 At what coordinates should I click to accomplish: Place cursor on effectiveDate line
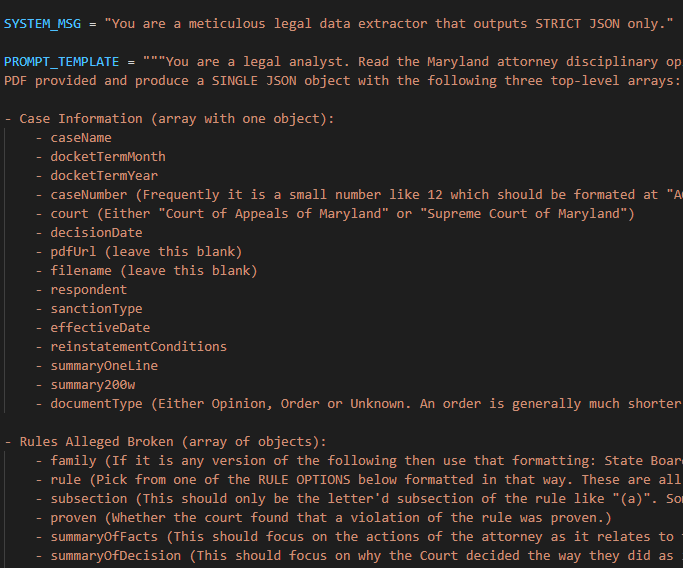coord(100,328)
